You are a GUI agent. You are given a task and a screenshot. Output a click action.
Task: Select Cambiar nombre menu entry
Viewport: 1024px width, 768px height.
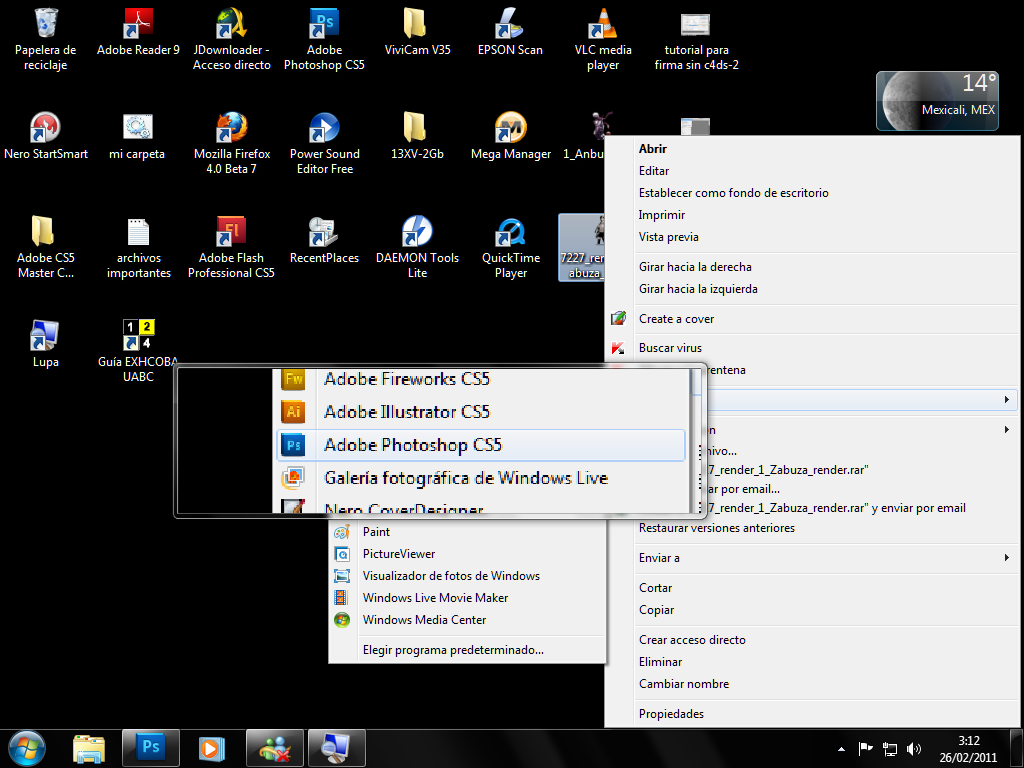[812, 684]
